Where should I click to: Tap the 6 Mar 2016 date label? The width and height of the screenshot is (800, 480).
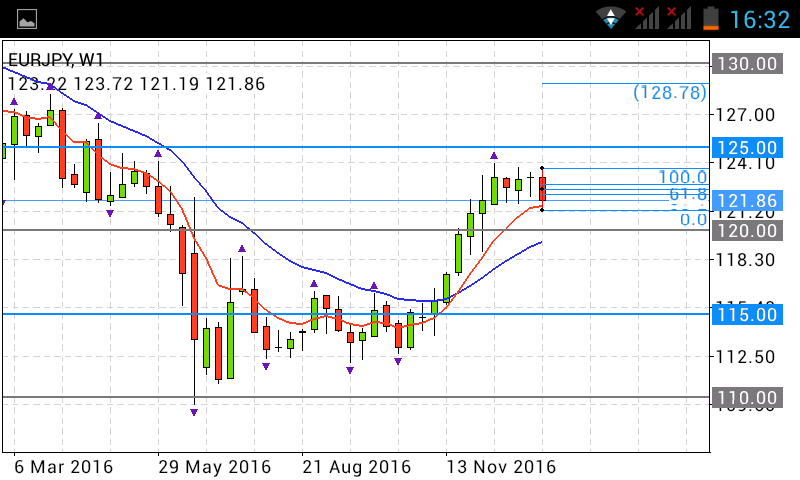63,467
